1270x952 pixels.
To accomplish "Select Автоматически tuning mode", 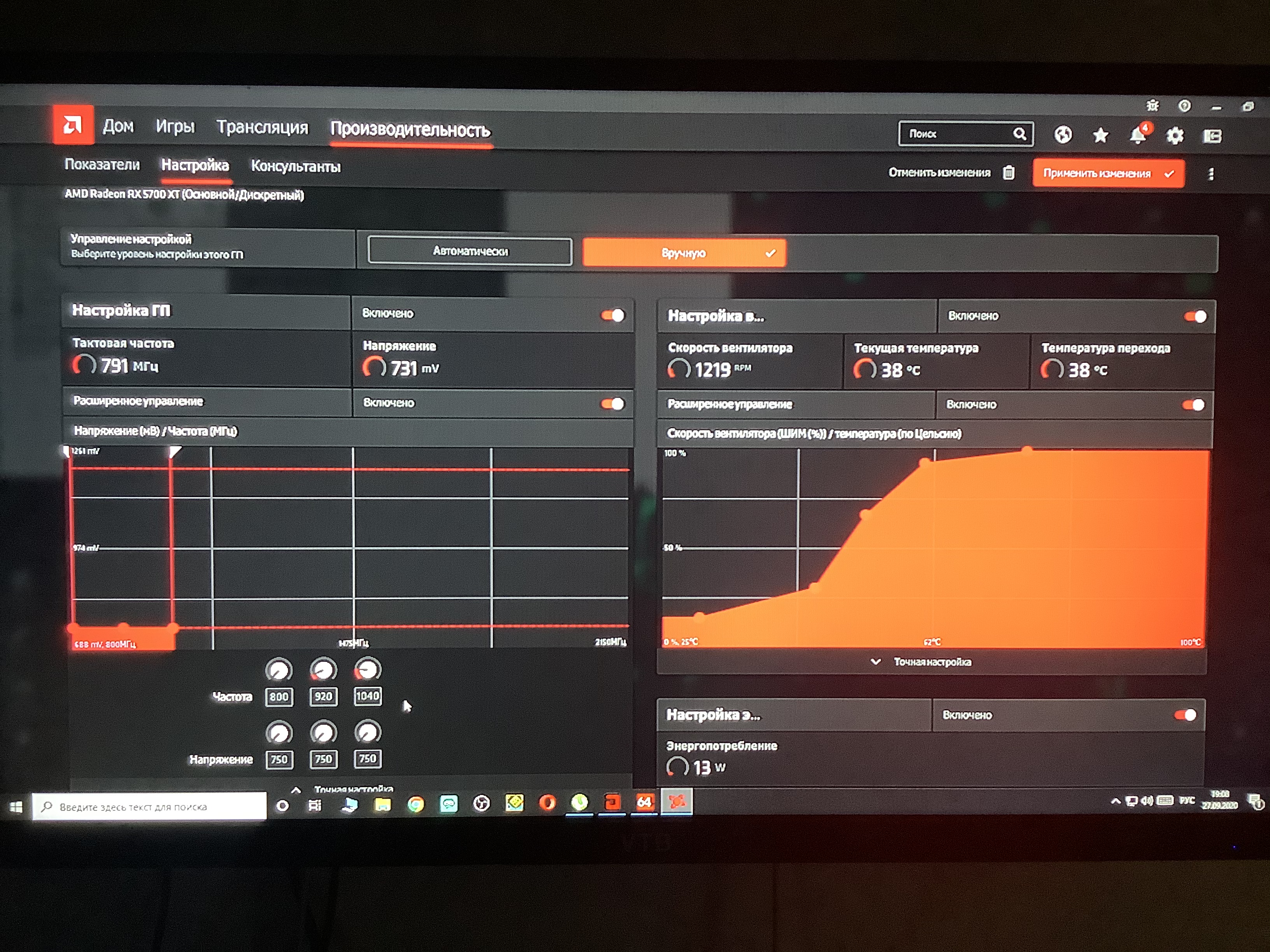I will pos(470,251).
